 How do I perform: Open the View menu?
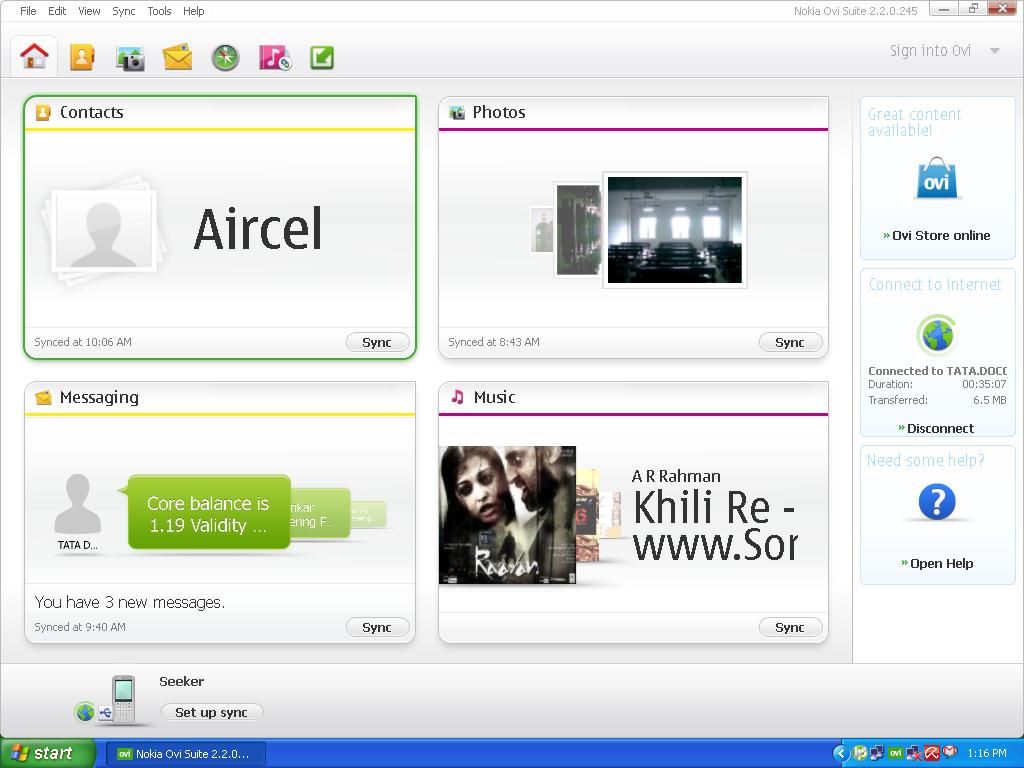click(89, 11)
